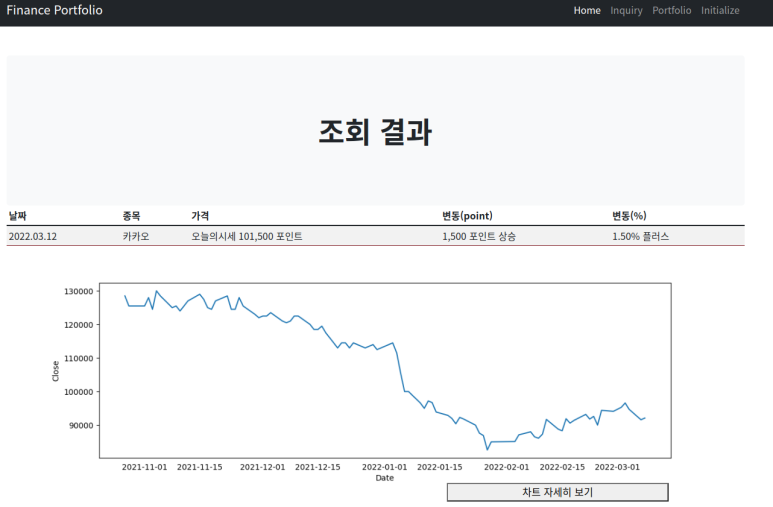Select the 날짜 column header
Screen dimensions: 773x507
tap(17, 216)
